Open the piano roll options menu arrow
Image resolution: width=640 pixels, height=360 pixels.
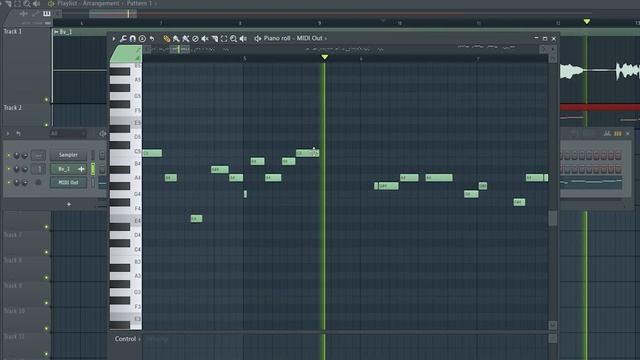114,39
